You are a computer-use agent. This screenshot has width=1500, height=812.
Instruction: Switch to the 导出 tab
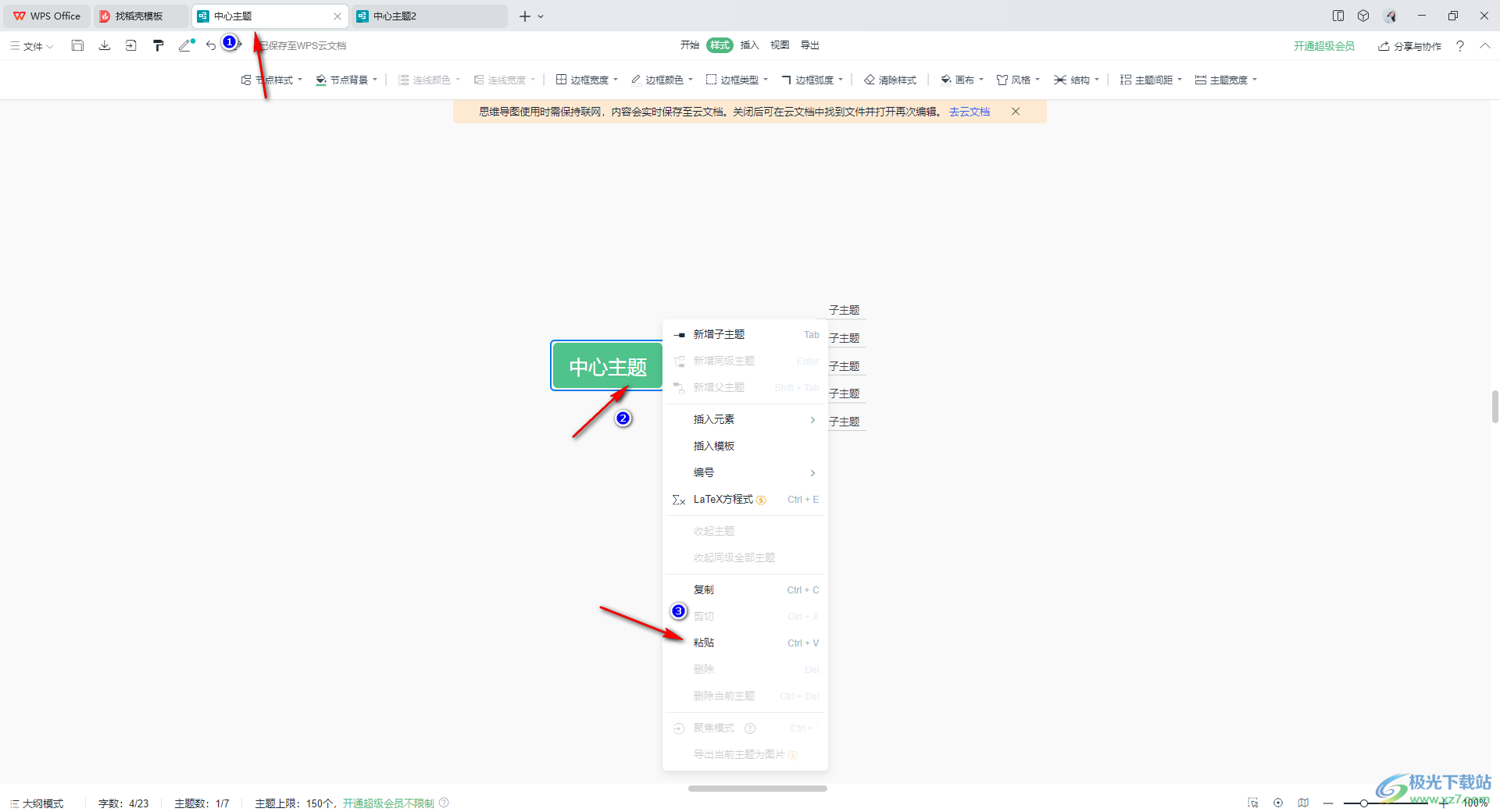point(809,45)
